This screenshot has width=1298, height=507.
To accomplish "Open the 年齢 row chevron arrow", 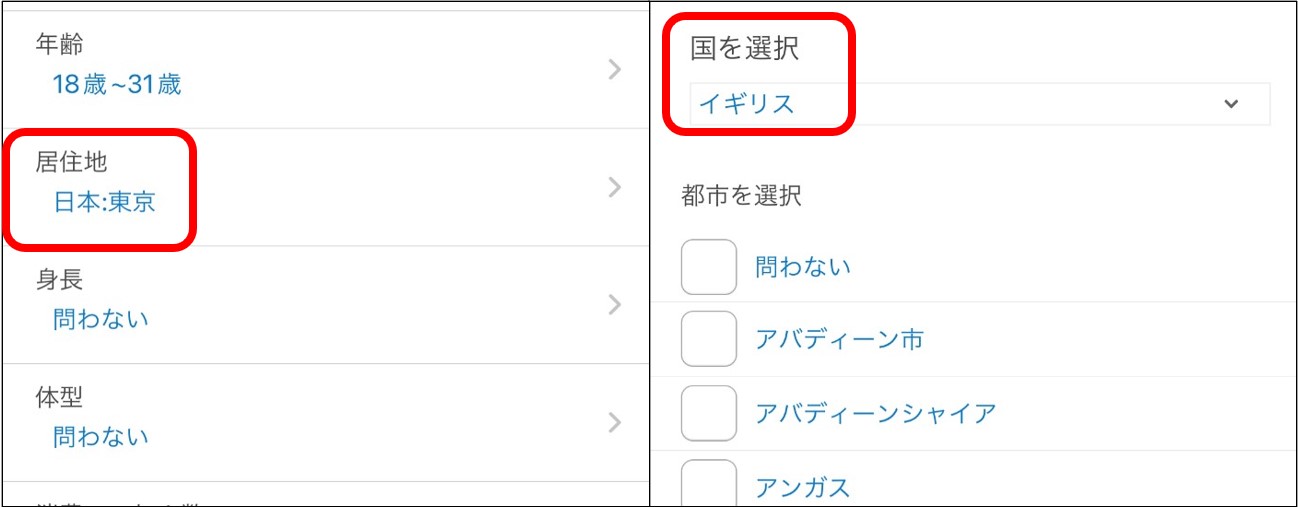I will coord(615,69).
